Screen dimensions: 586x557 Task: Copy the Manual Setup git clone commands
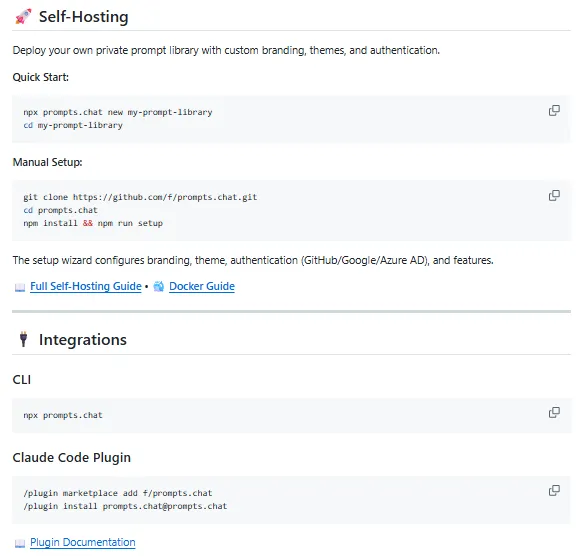click(554, 196)
